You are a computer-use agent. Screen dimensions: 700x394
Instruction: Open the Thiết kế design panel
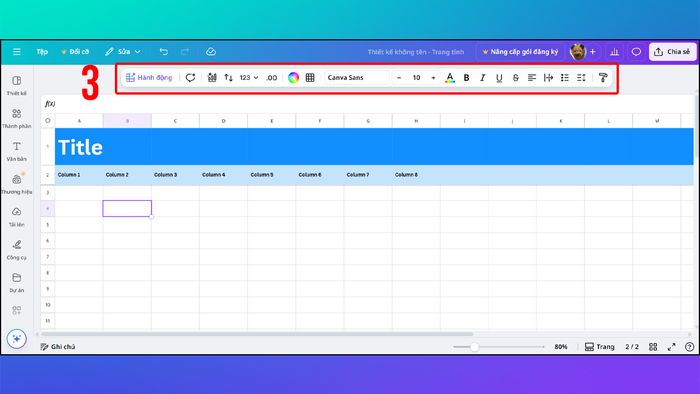click(17, 86)
